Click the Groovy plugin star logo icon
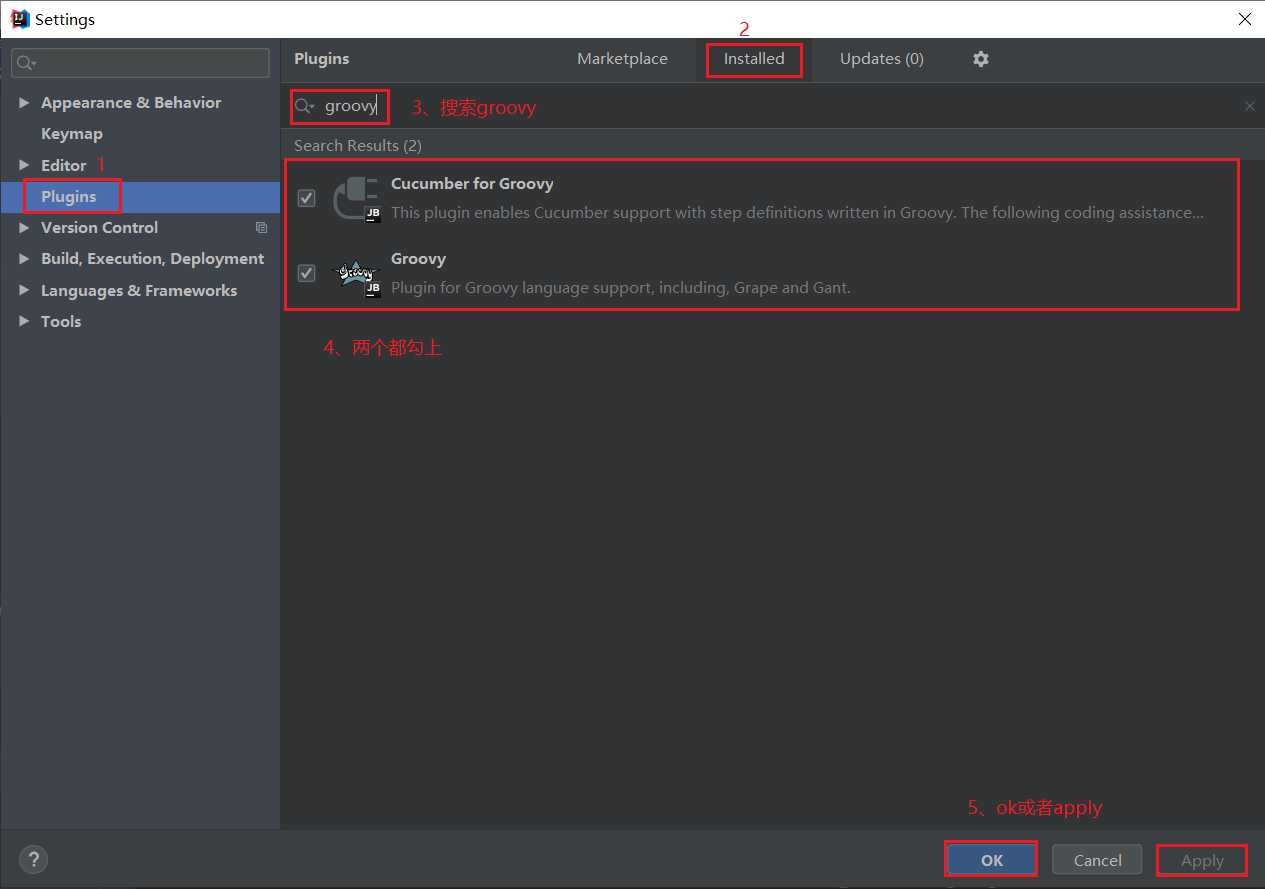1265x889 pixels. 357,273
